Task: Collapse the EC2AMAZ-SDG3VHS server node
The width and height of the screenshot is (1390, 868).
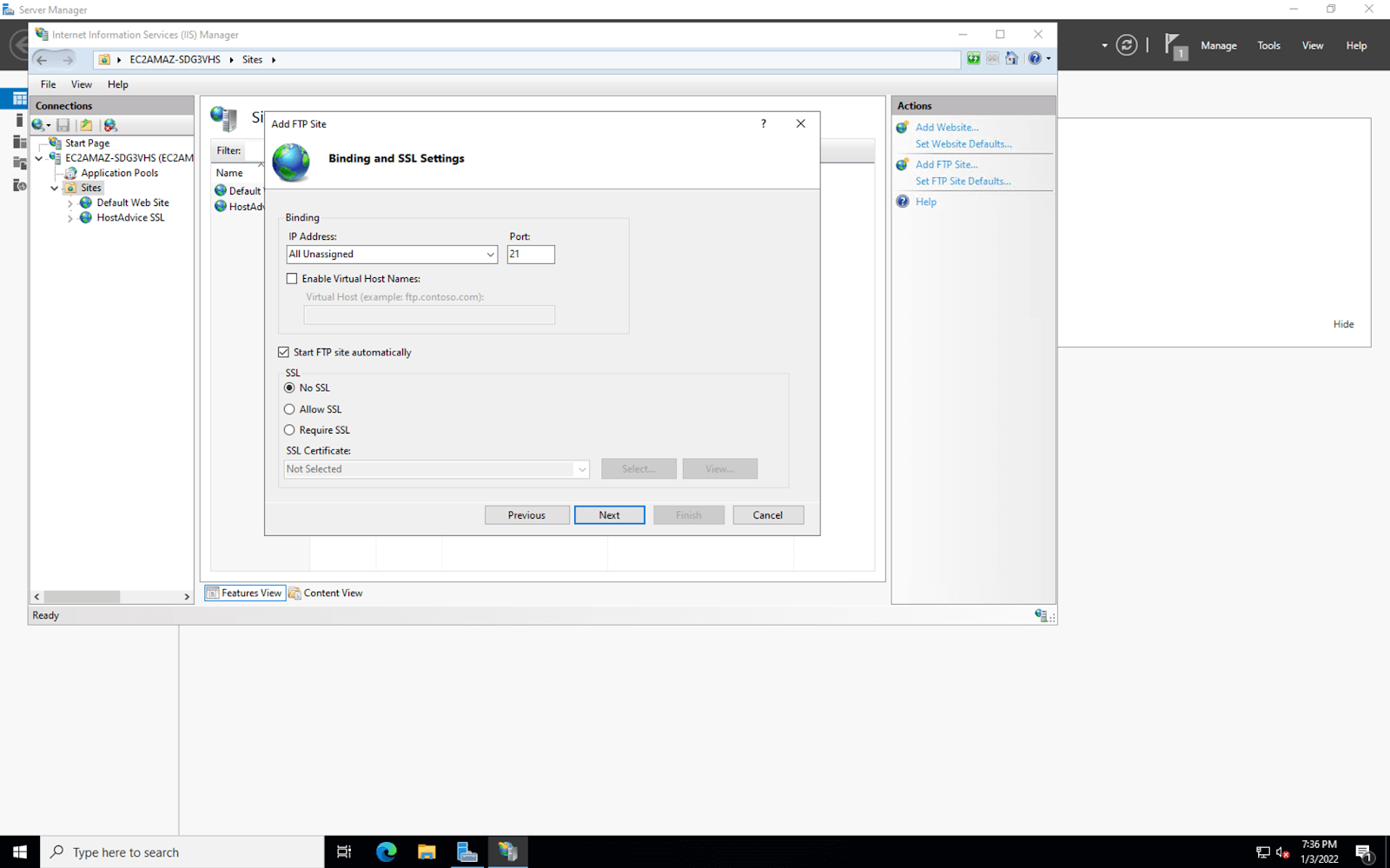Action: [x=39, y=158]
